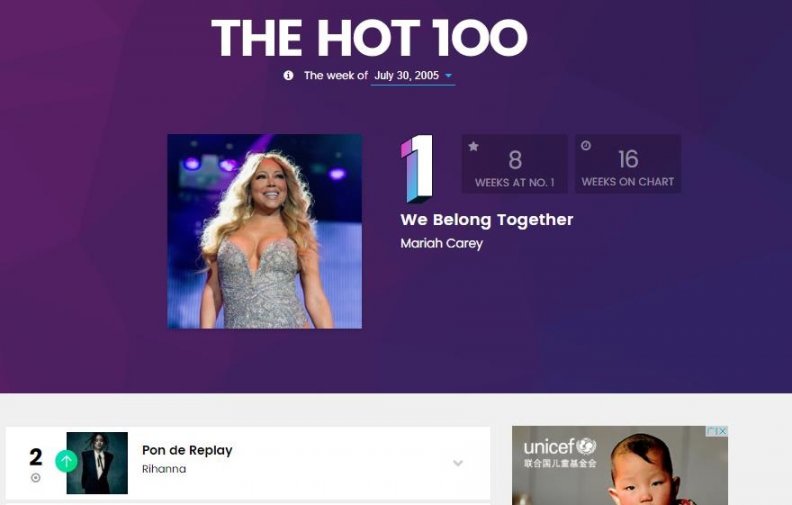Viewport: 792px width, 505px height.
Task: Click the Rihanna album thumbnail
Action: 97,463
